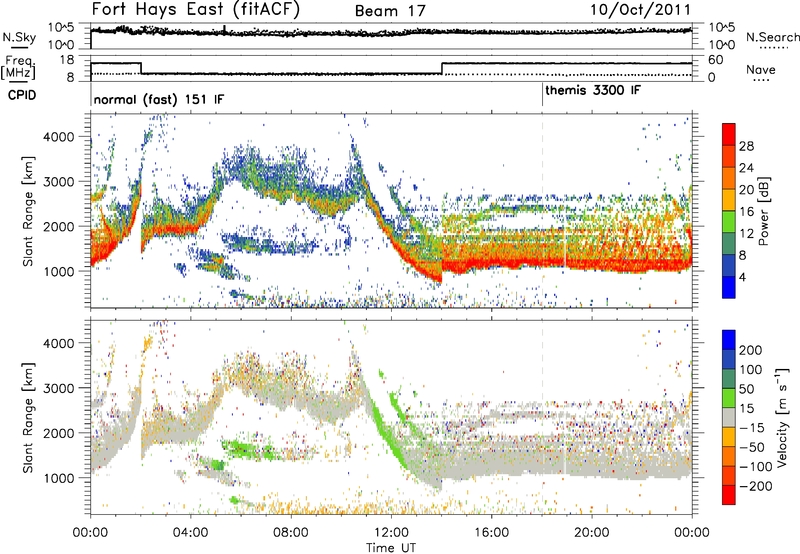The image size is (800, 554).
Task: Click the "20:00" time tick label
Action: (x=591, y=533)
